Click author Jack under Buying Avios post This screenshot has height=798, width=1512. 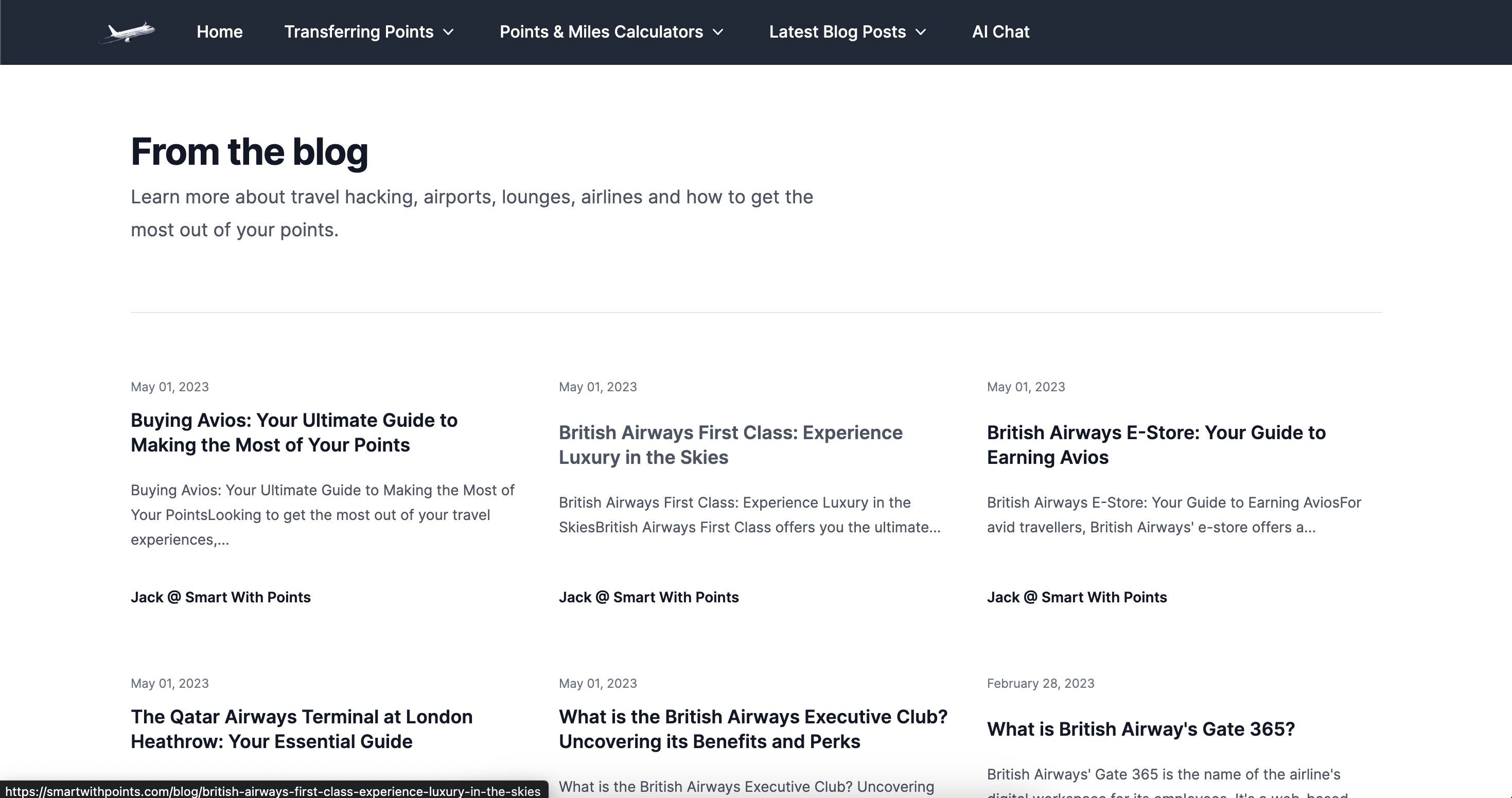point(221,597)
